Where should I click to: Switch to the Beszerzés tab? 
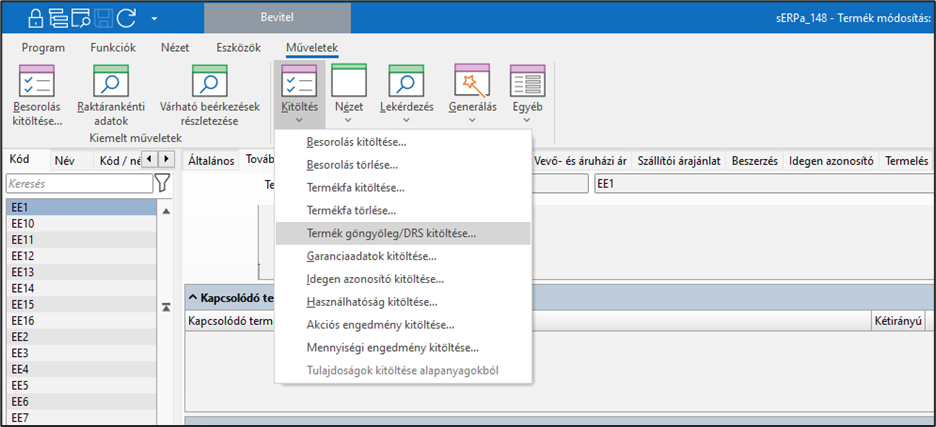pos(754,160)
